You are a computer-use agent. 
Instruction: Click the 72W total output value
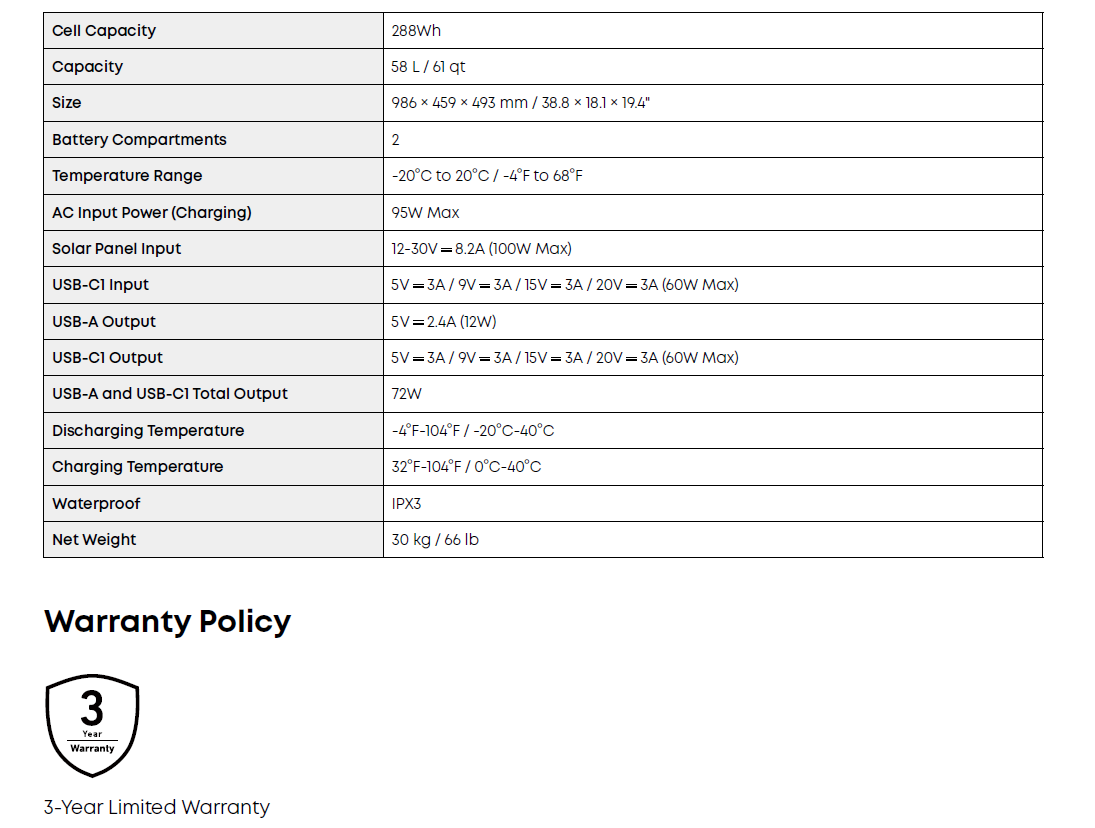[407, 394]
